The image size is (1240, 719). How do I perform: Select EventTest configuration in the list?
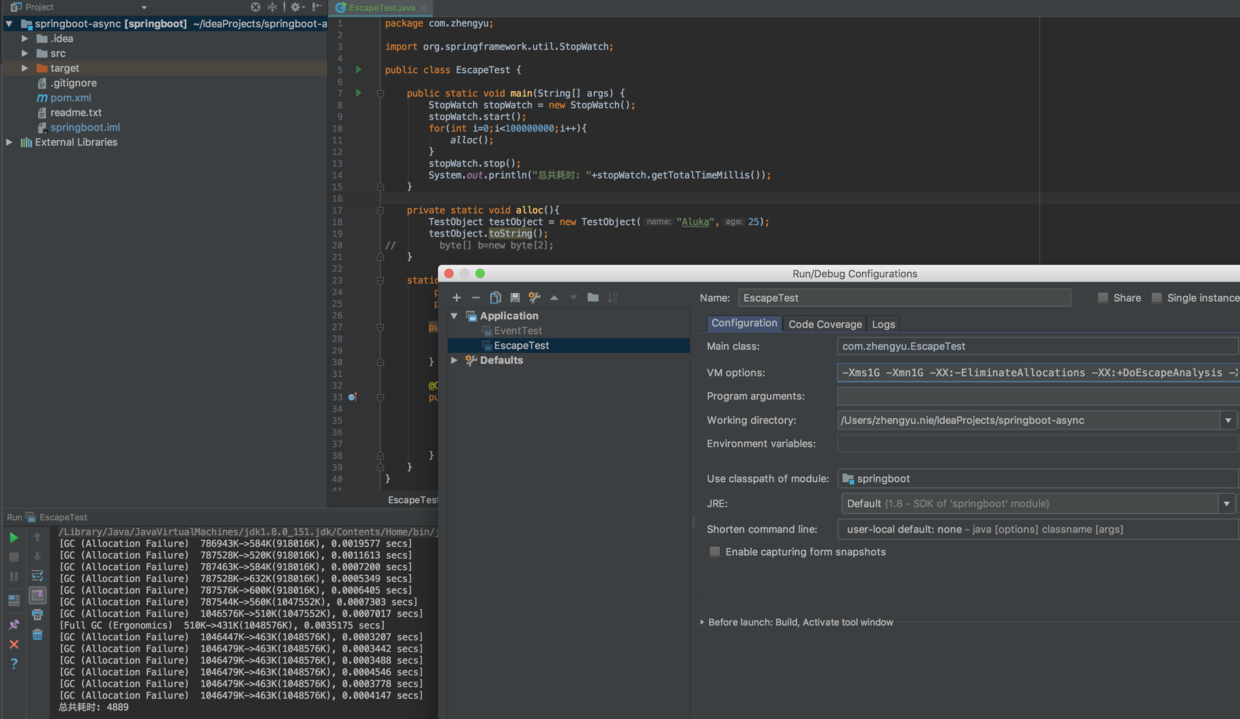point(517,331)
